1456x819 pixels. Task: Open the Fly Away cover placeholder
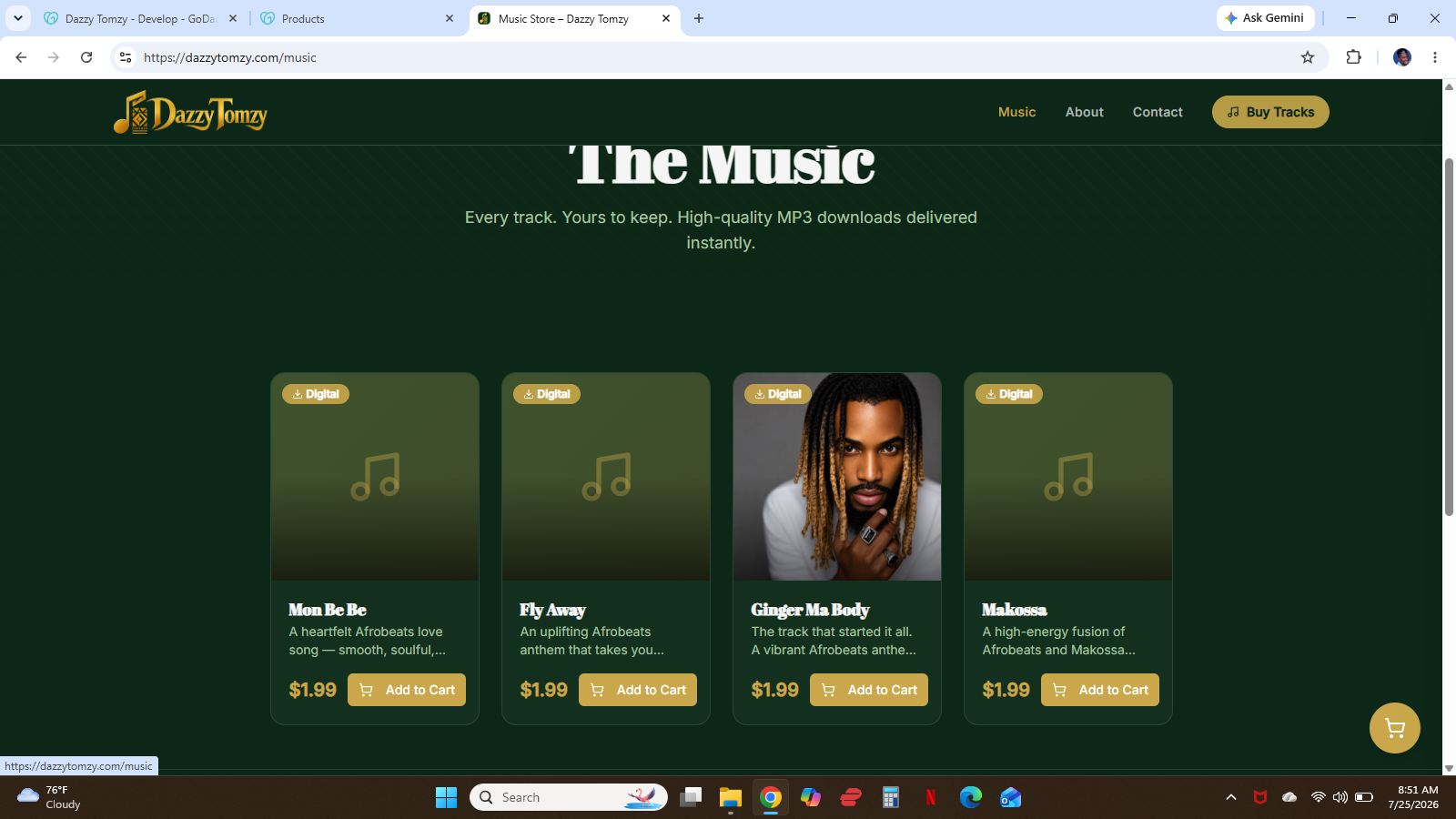tap(606, 477)
